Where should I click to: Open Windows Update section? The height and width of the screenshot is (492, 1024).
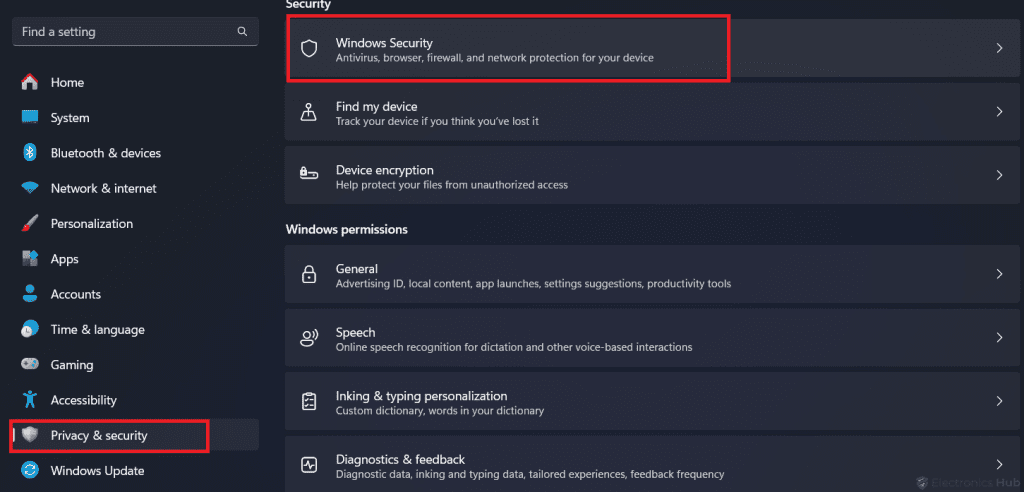(x=97, y=470)
